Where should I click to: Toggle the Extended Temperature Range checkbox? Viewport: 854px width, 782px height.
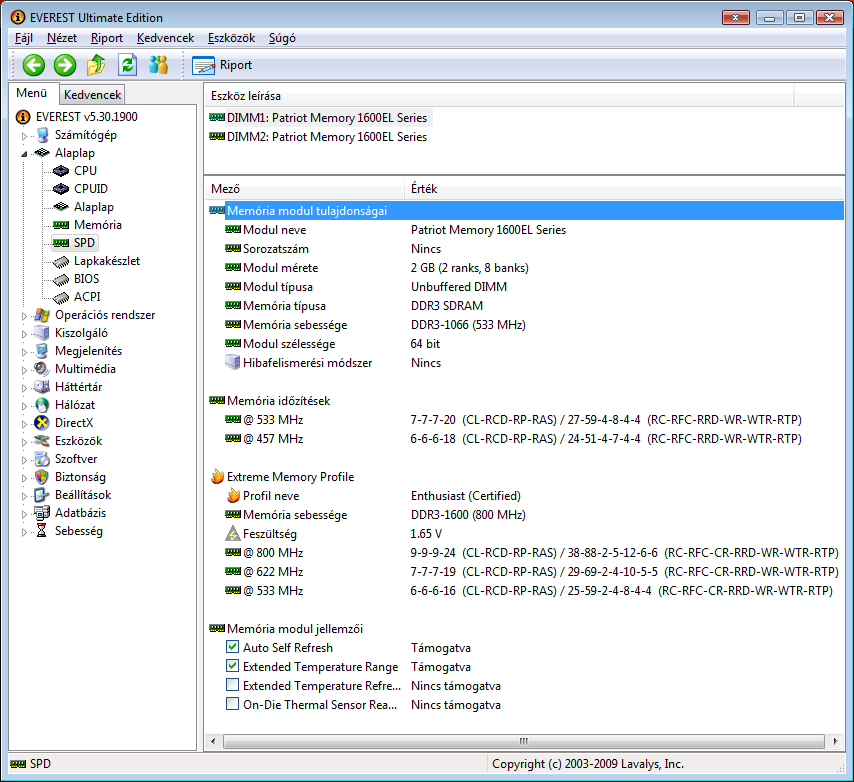(x=233, y=666)
